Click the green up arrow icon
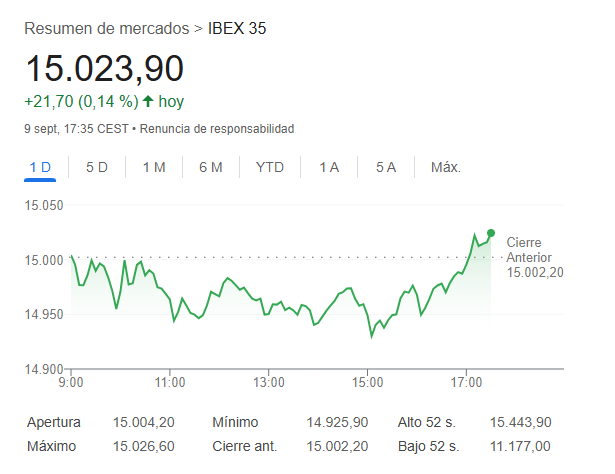 (x=148, y=101)
